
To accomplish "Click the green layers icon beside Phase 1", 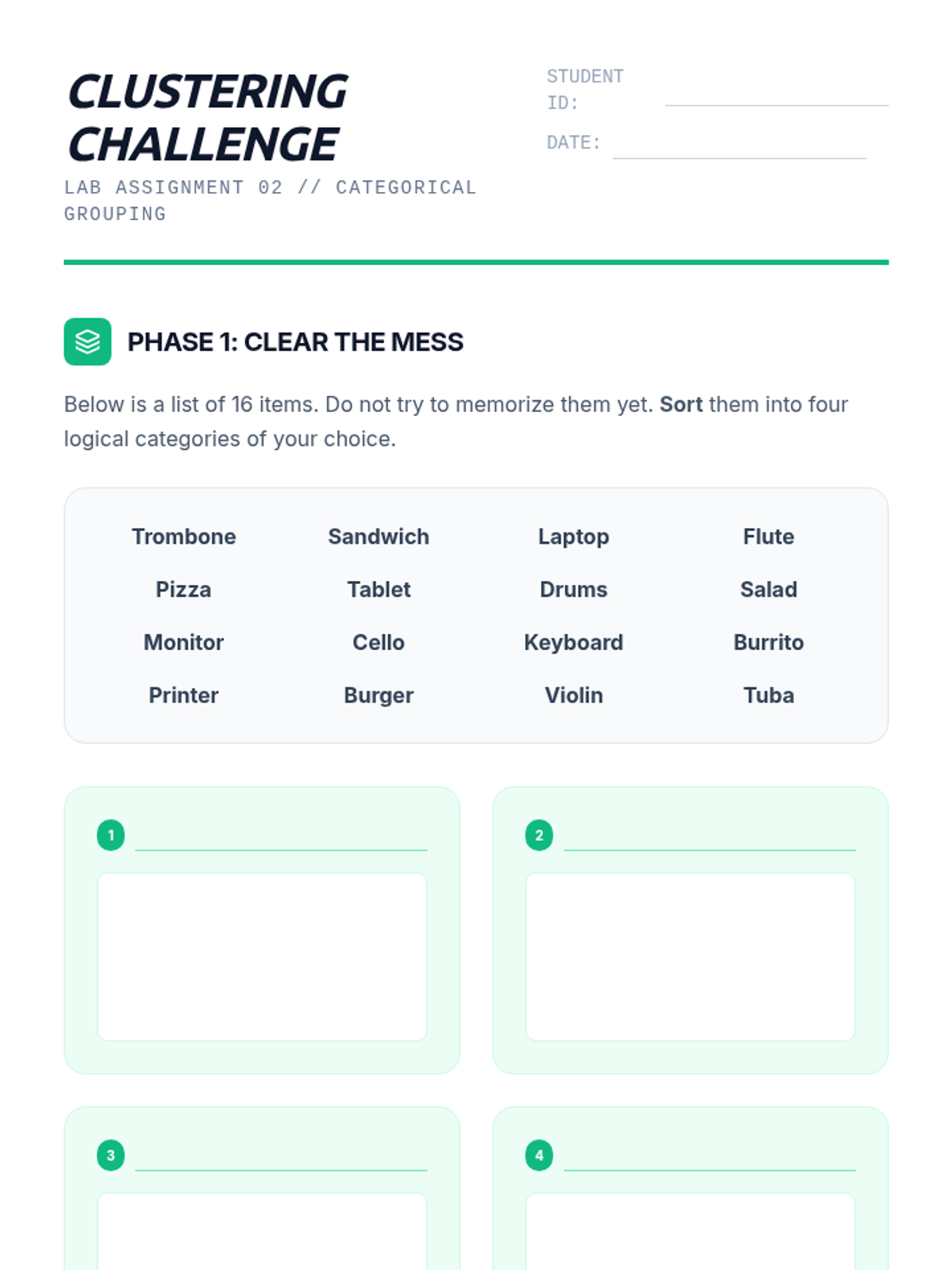I will click(87, 342).
